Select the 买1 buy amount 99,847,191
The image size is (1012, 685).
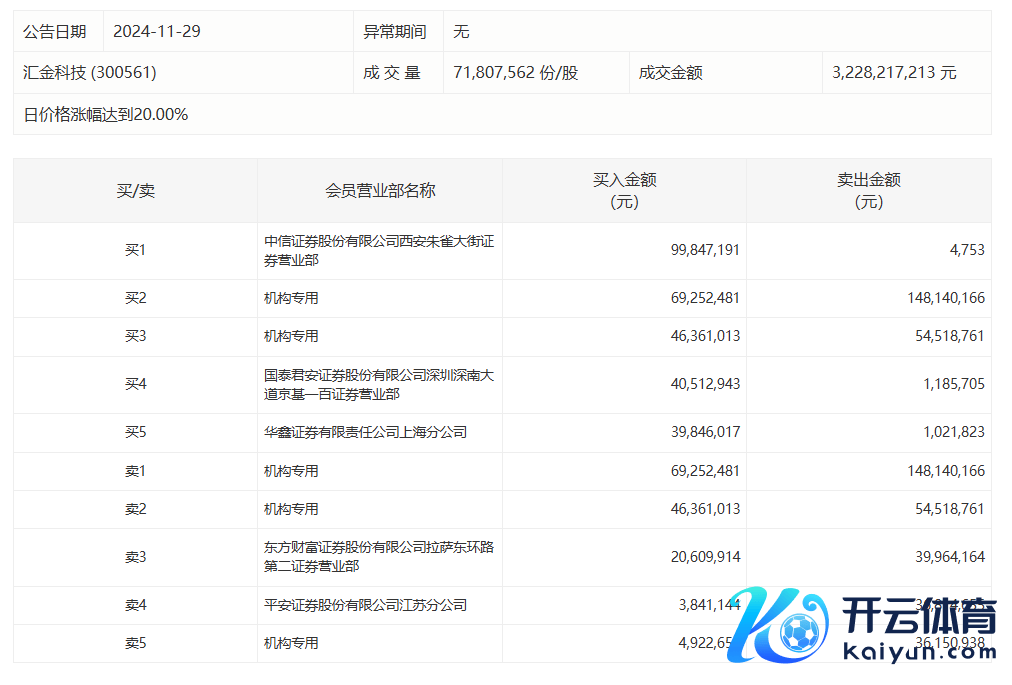705,250
